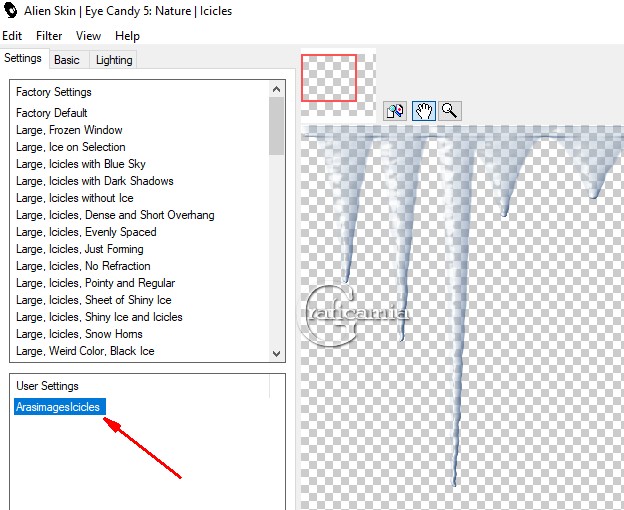Viewport: 624px width, 510px height.
Task: Select the hand pan tool
Action: click(423, 111)
